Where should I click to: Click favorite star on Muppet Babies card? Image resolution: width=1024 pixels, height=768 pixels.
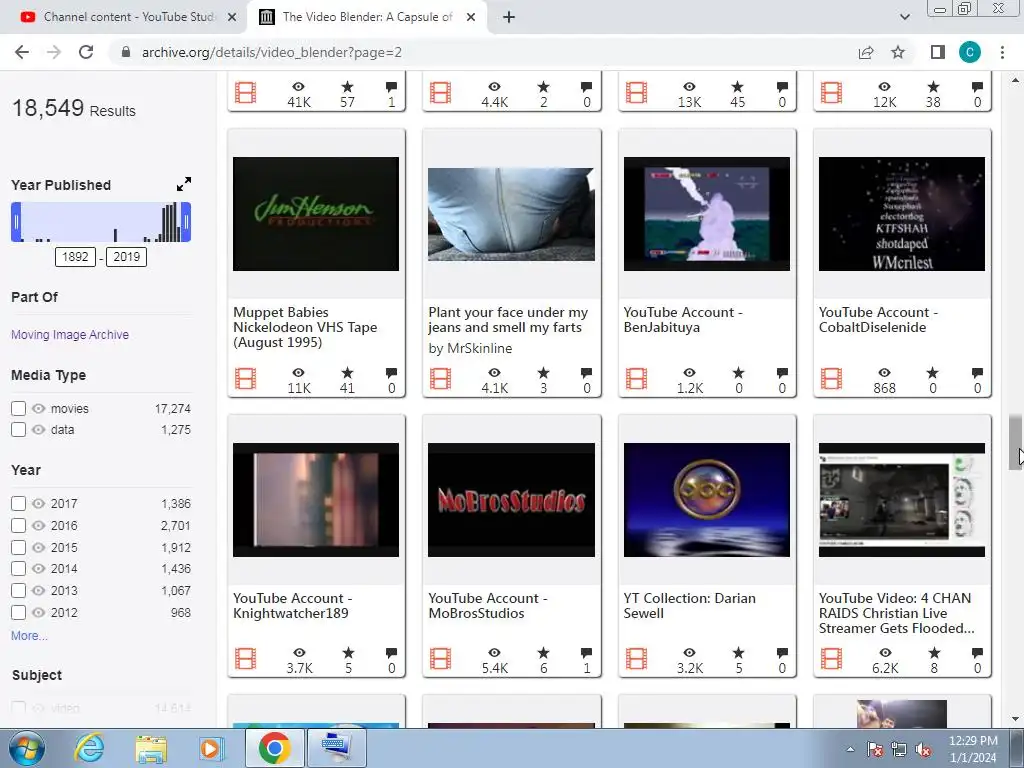pyautogui.click(x=347, y=372)
